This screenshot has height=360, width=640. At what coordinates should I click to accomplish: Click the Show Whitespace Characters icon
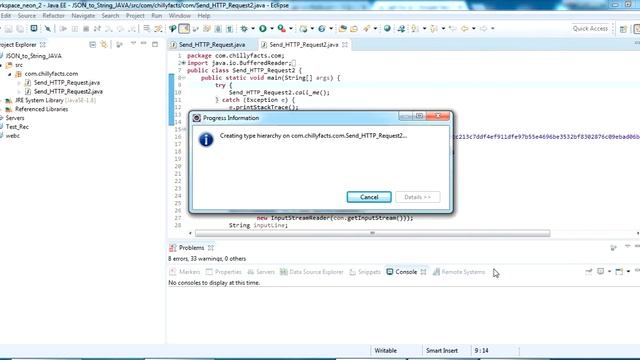pyautogui.click(x=229, y=29)
